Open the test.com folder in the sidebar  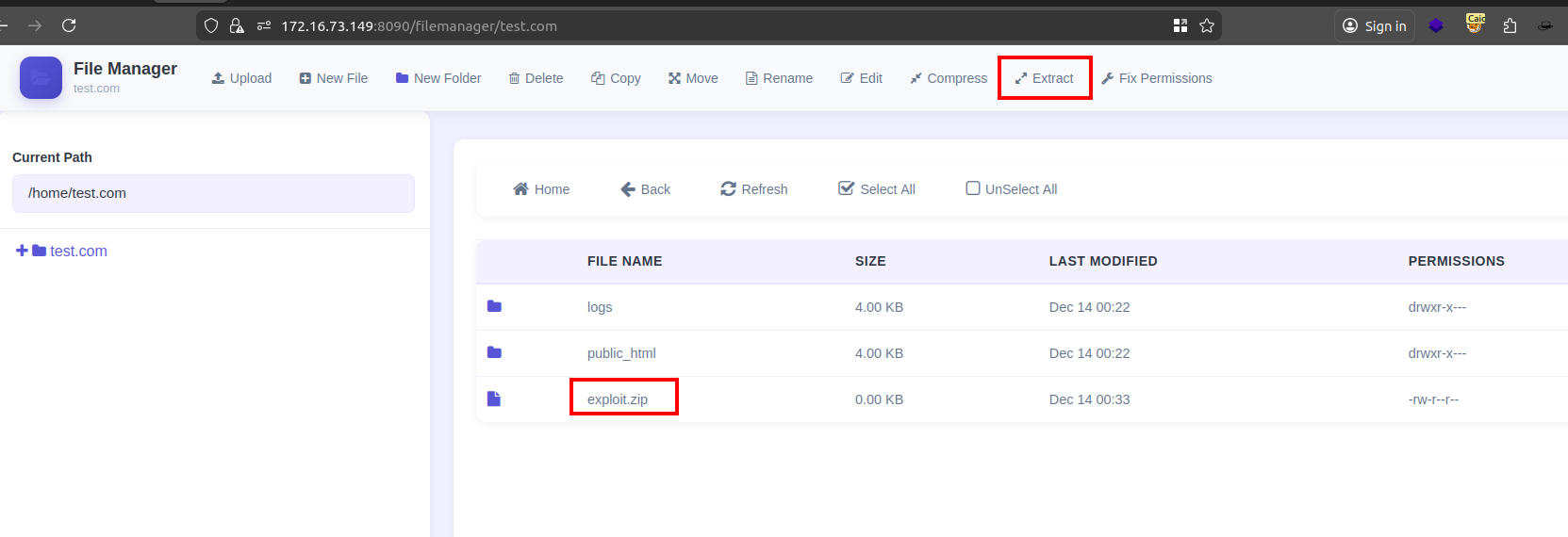coord(78,251)
